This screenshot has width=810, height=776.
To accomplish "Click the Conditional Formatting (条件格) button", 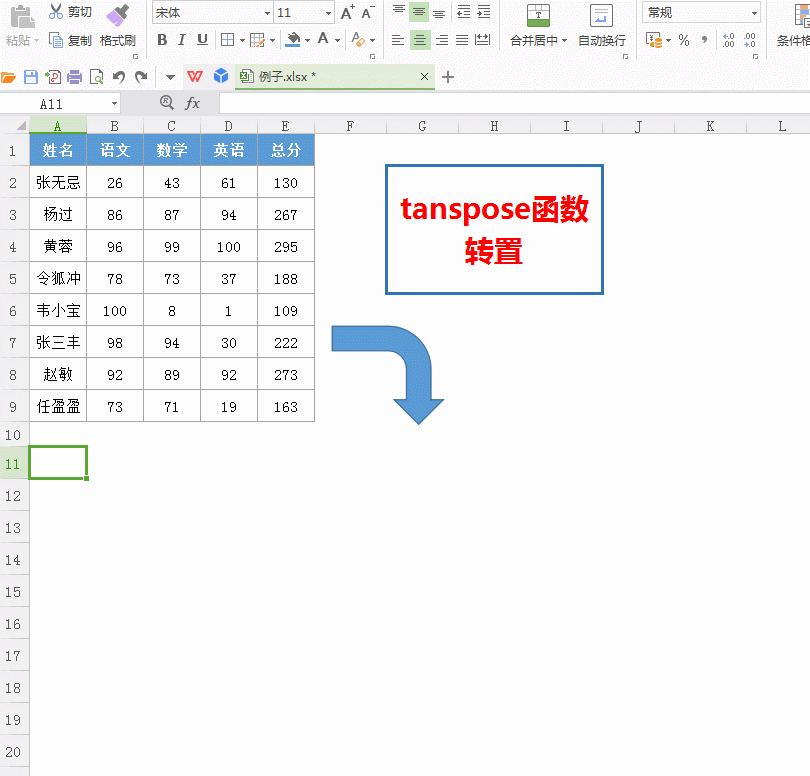I will point(794,26).
